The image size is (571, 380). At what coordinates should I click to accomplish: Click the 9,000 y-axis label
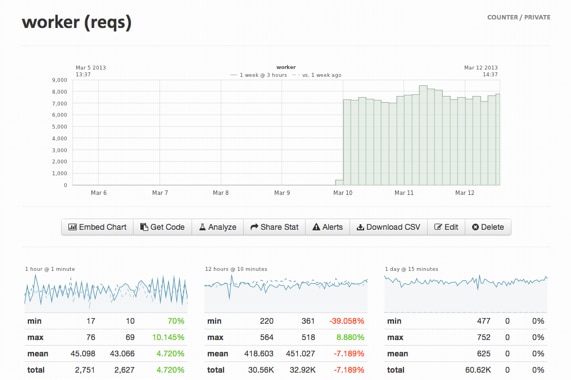tap(59, 80)
